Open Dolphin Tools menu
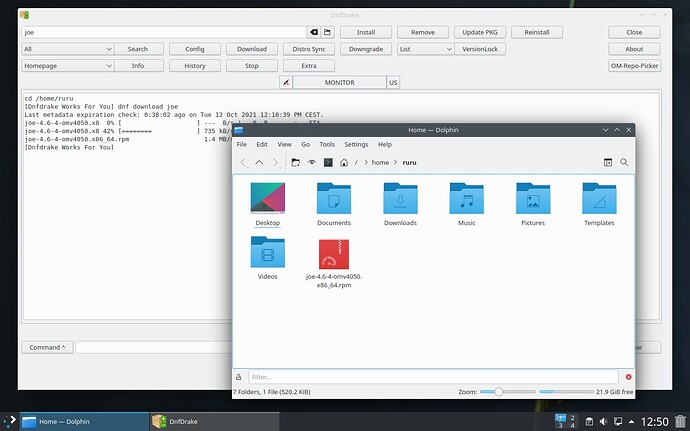 tap(327, 144)
